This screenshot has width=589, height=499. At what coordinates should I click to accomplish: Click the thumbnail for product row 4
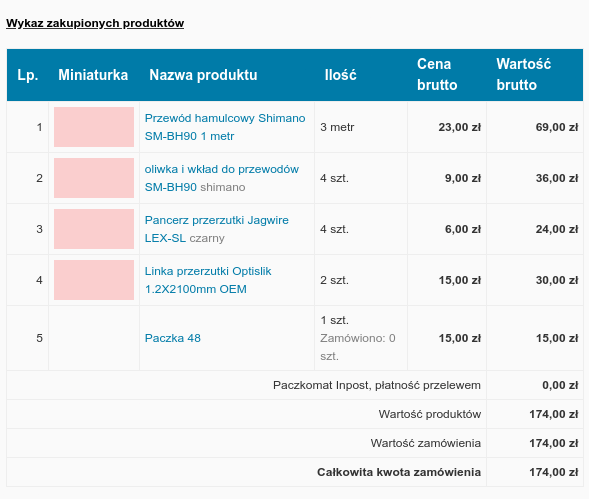click(94, 280)
